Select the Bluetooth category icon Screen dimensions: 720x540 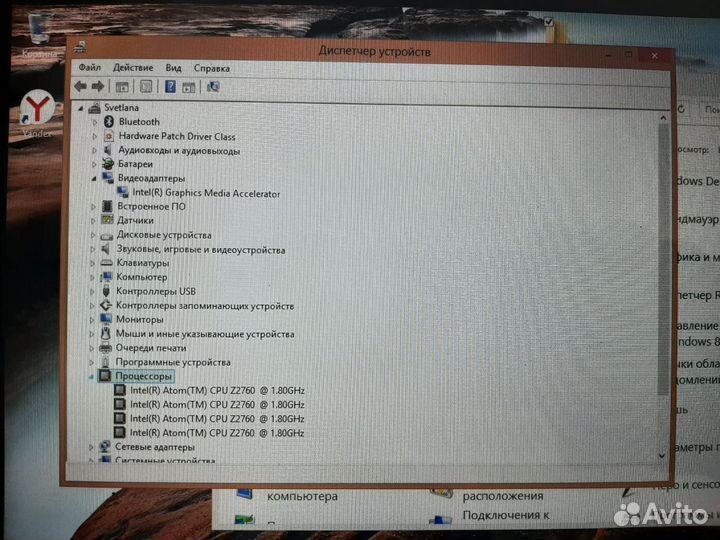click(109, 121)
